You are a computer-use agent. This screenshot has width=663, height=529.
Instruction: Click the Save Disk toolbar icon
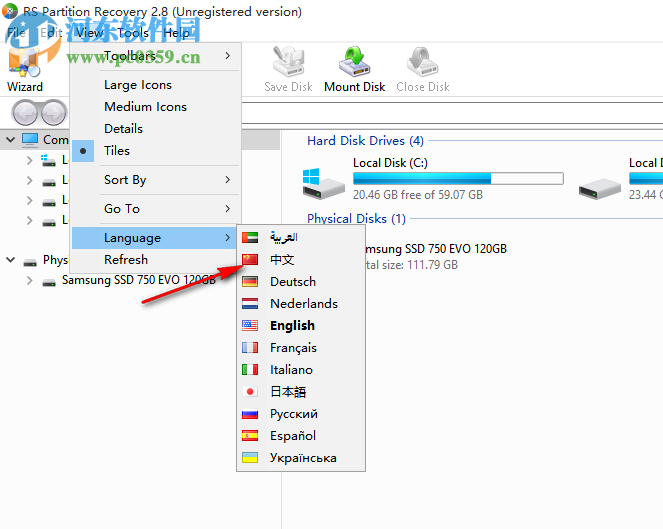point(288,62)
